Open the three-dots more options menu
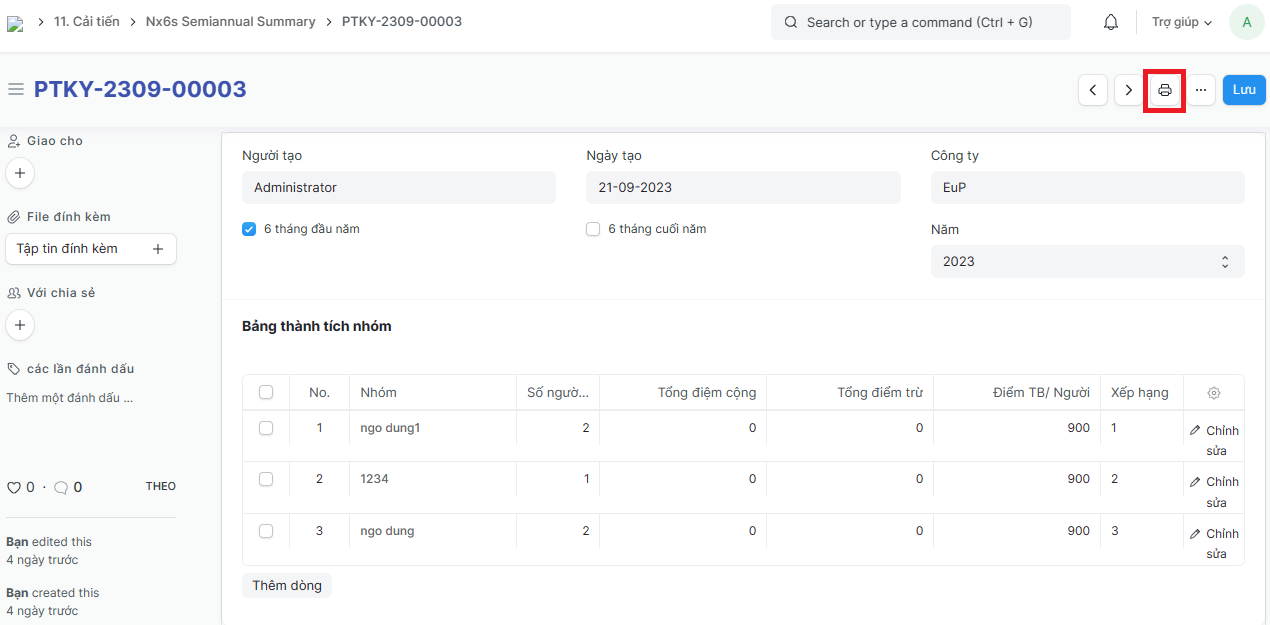1270x625 pixels. click(x=1200, y=90)
